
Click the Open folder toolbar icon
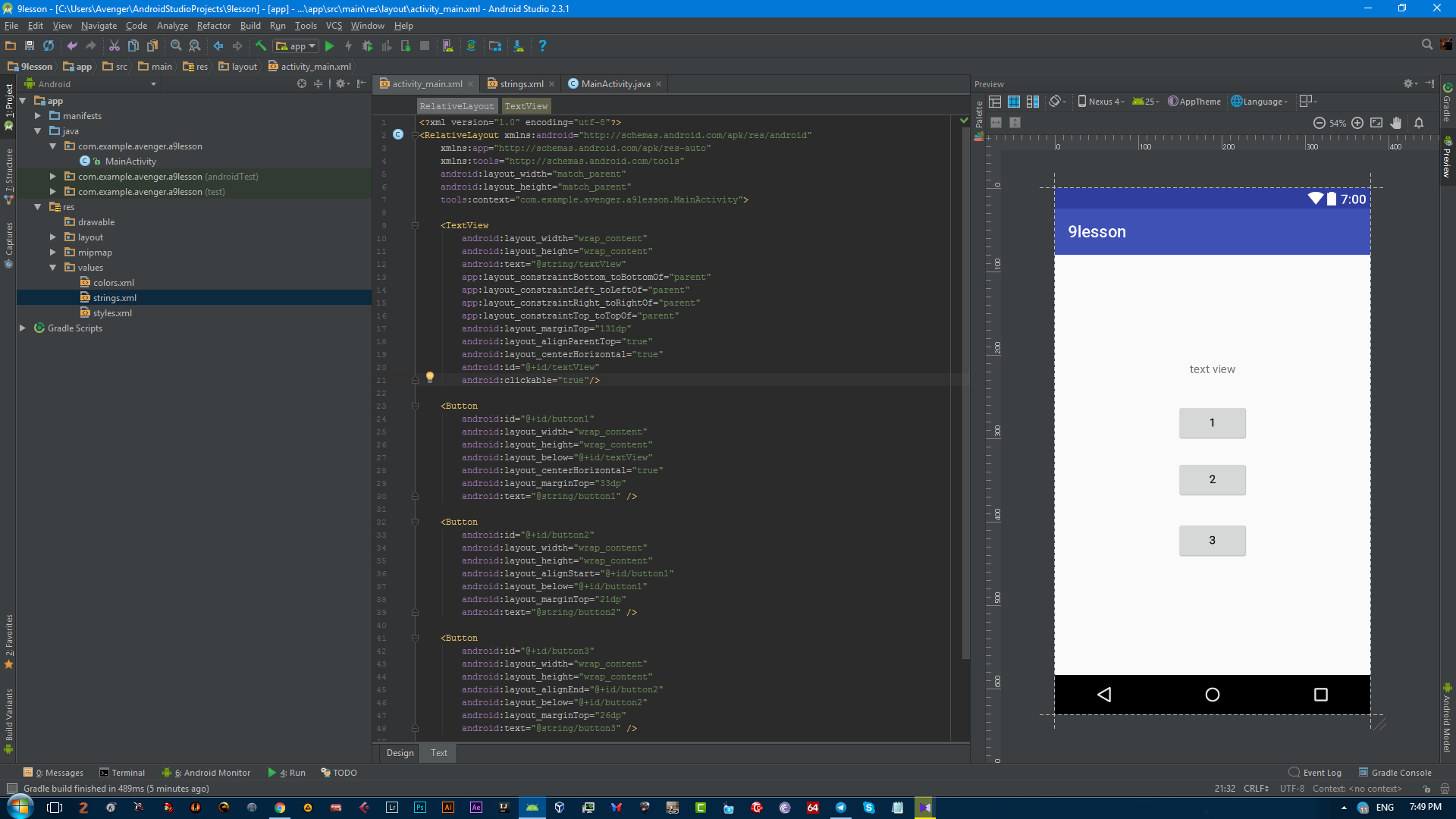coord(11,46)
